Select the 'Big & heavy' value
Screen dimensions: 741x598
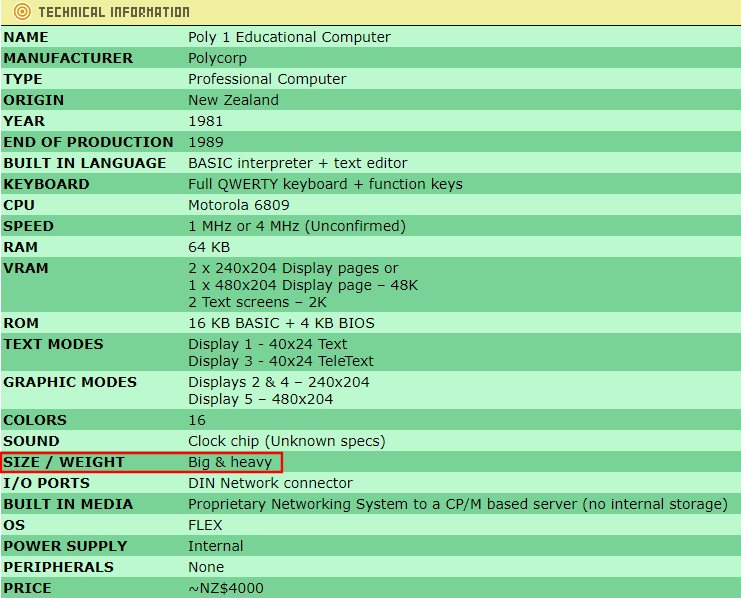(x=230, y=462)
